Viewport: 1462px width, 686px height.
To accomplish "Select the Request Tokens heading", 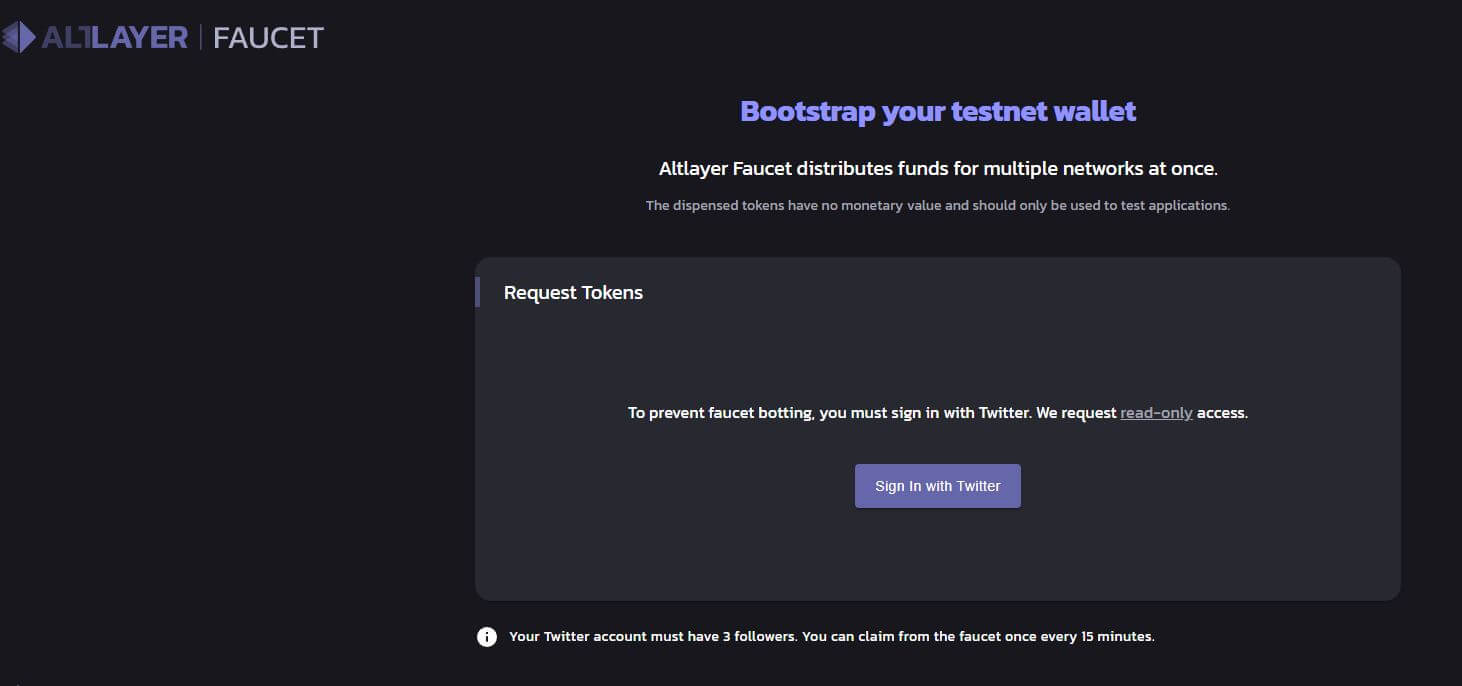I will [x=573, y=293].
